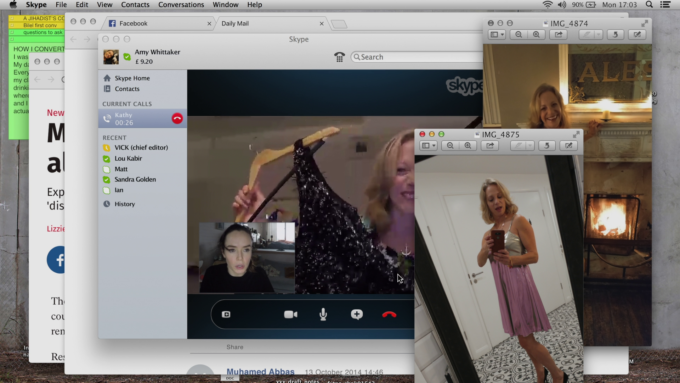Mute the microphone in call controls

pos(323,314)
